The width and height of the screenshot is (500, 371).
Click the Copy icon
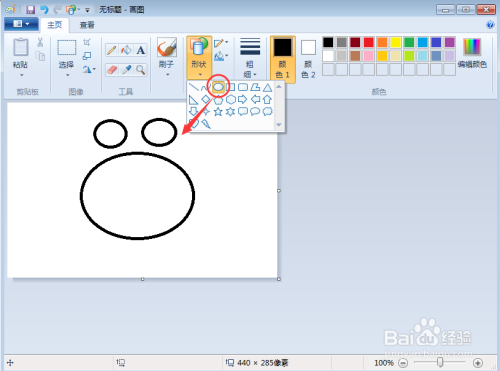(x=40, y=56)
